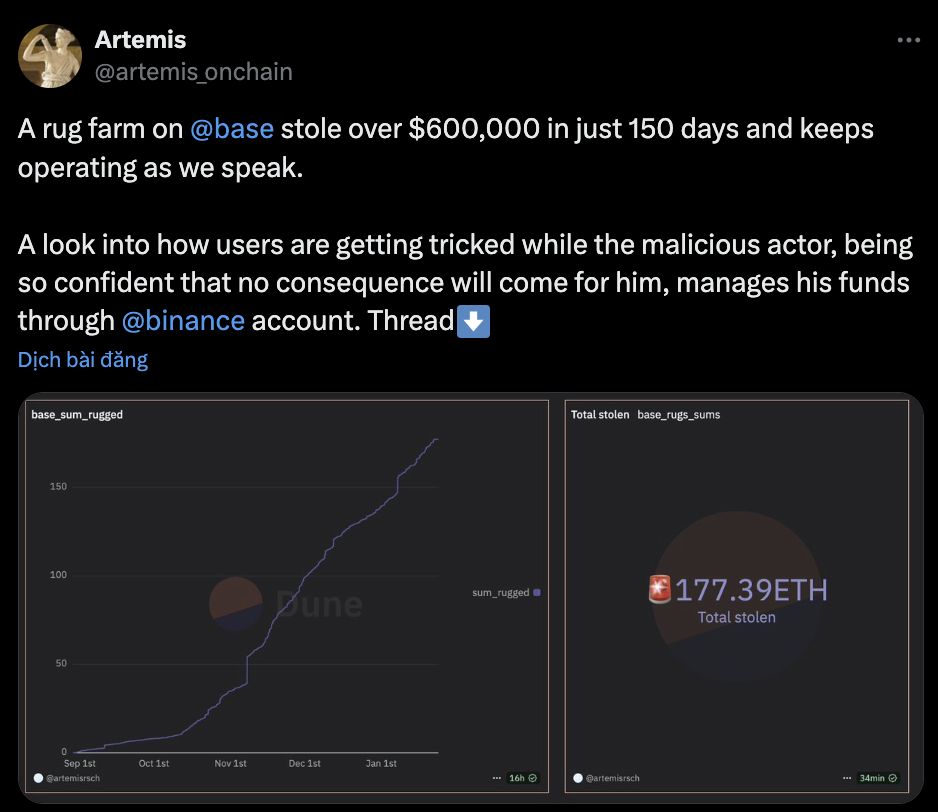Screen dimensions: 938x812
Task: Click the base_sum_rugged chart title
Action: coord(77,415)
